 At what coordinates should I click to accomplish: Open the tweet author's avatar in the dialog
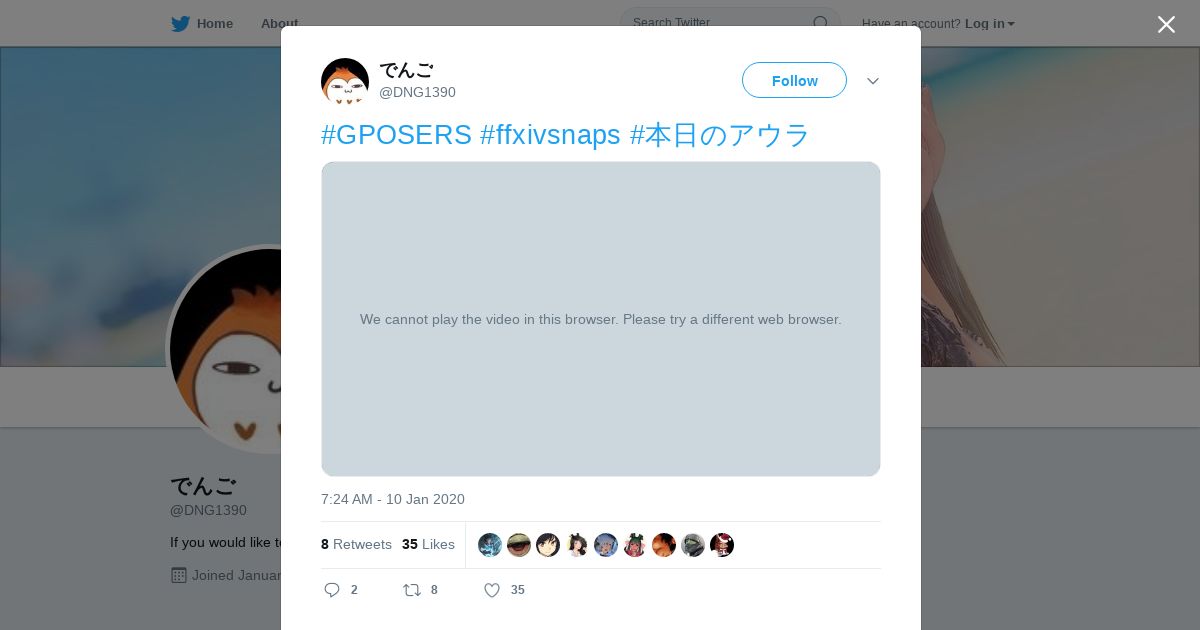345,82
